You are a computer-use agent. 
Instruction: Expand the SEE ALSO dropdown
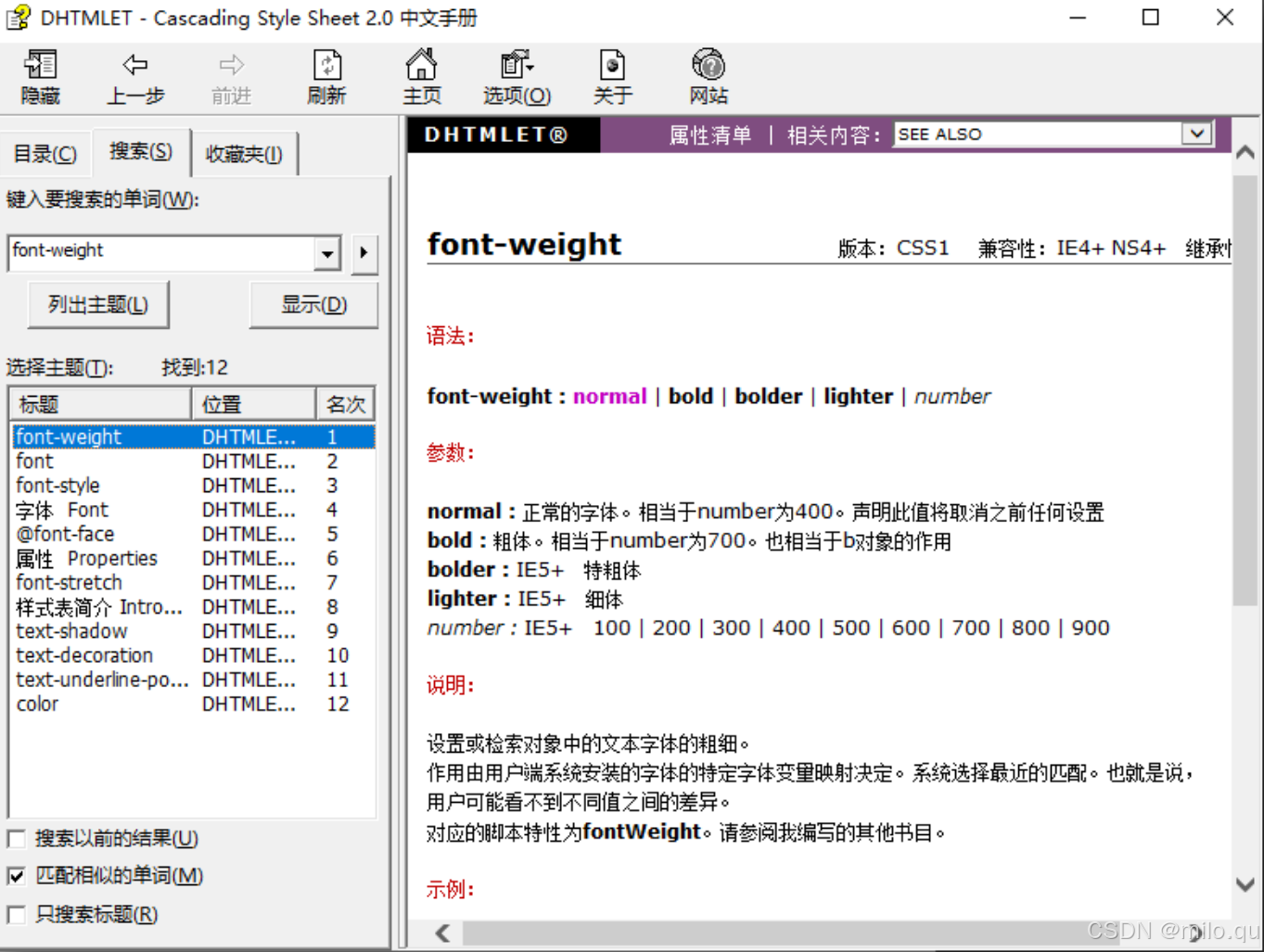click(1197, 134)
